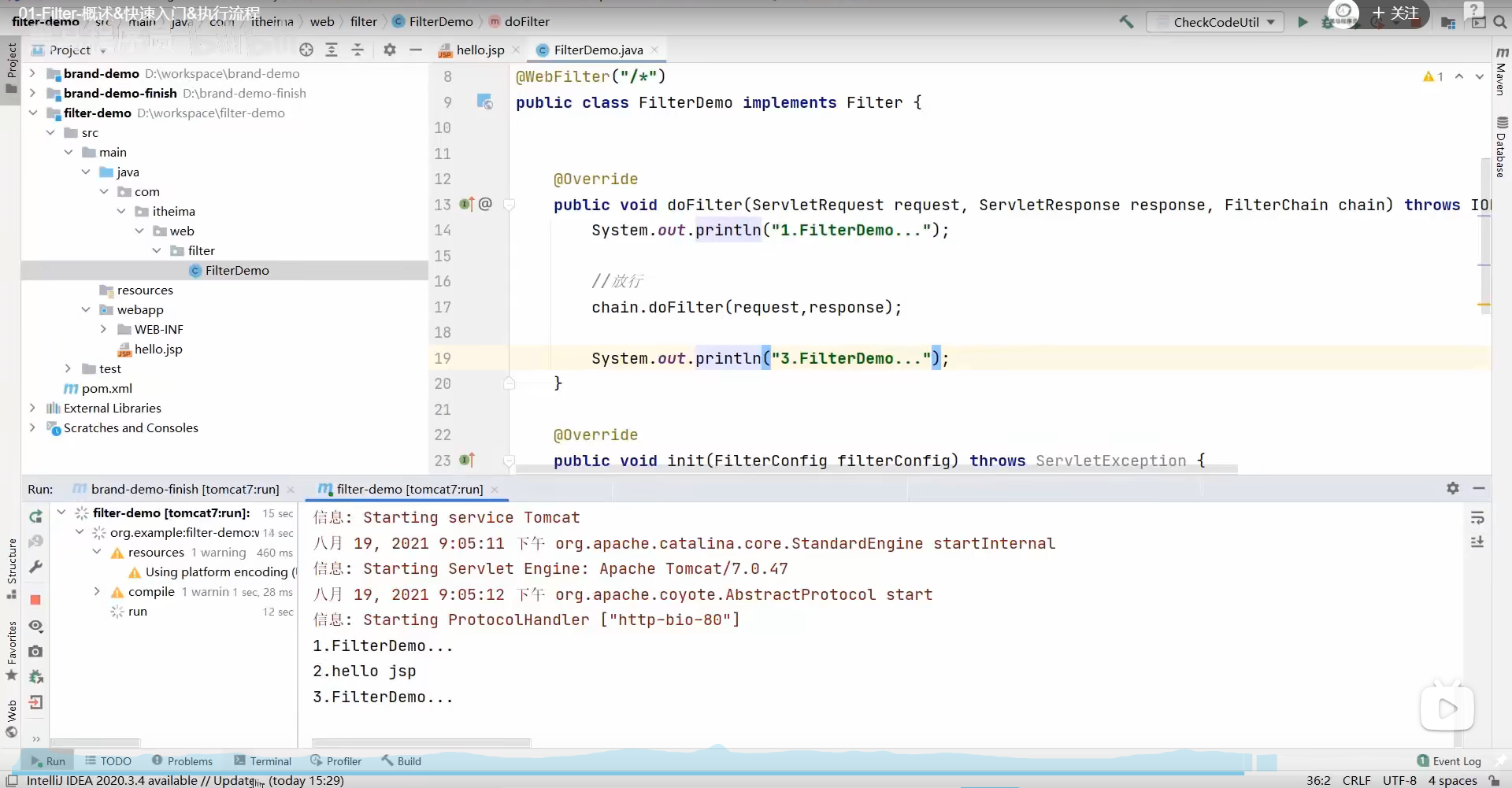Screen dimensions: 1512x788
Task: Go to next highlighted error arrow
Action: point(1480,76)
